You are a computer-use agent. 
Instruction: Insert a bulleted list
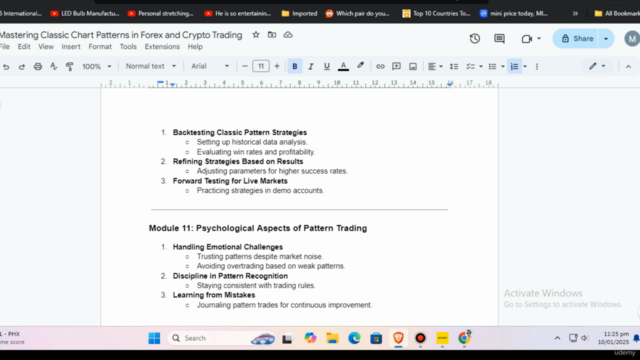click(x=493, y=67)
